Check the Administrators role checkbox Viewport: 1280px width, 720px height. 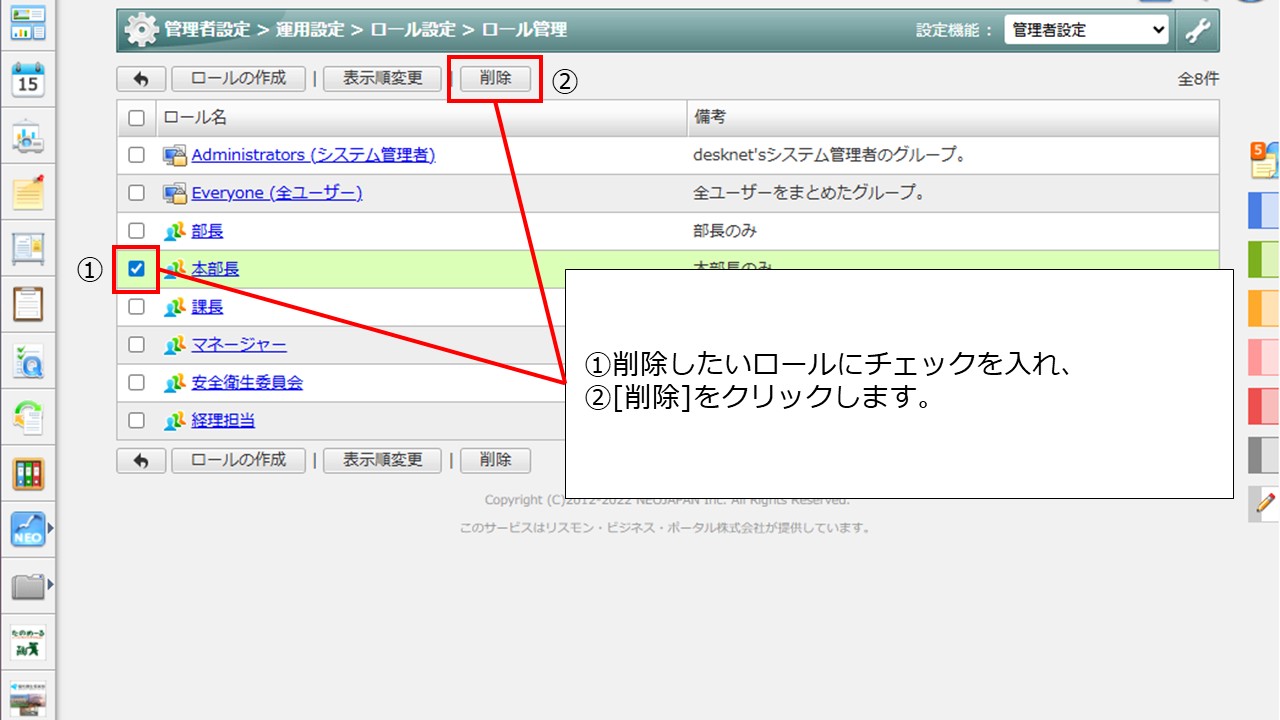137,155
